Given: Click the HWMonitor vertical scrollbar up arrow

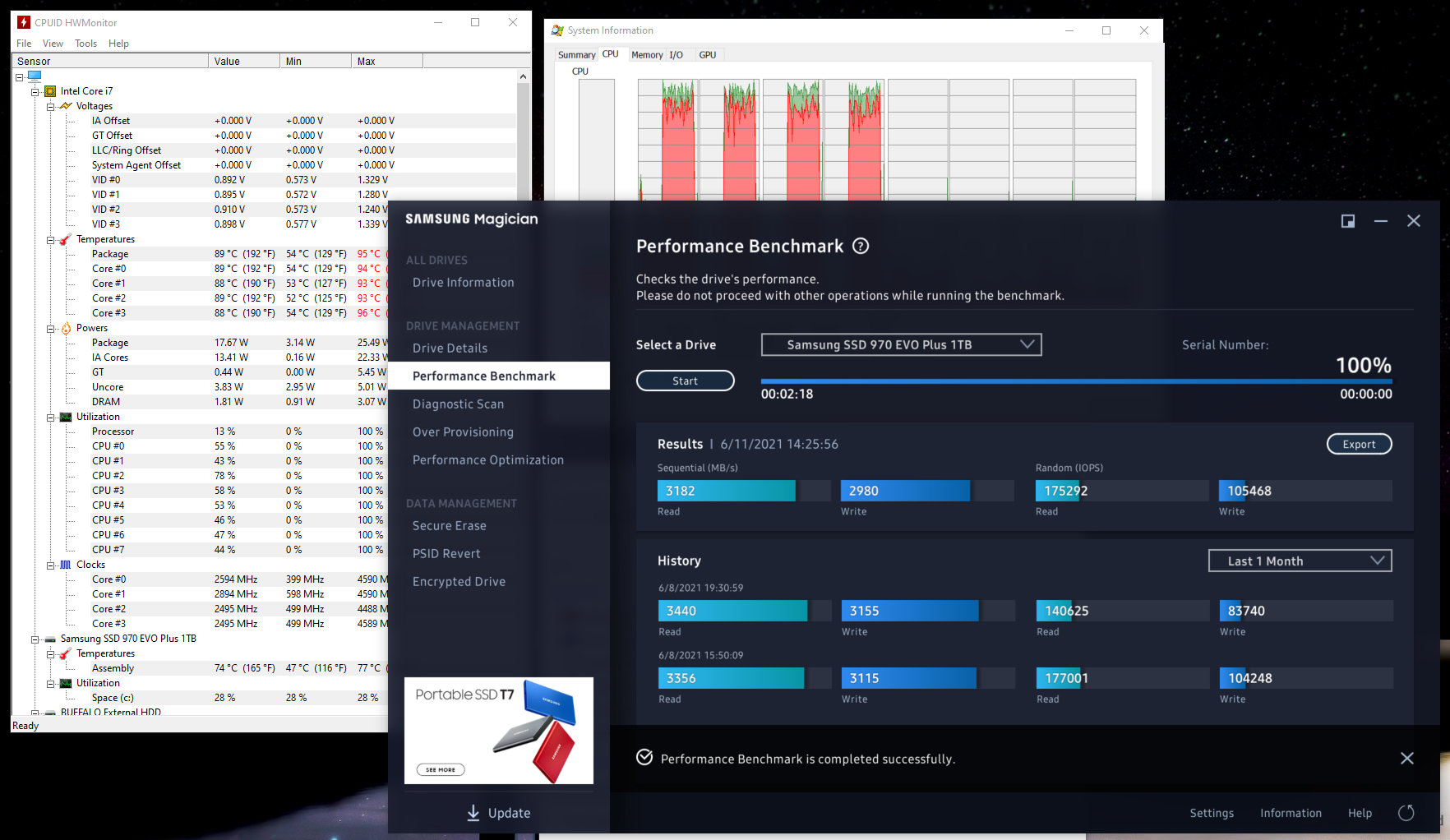Looking at the screenshot, I should coord(523,76).
